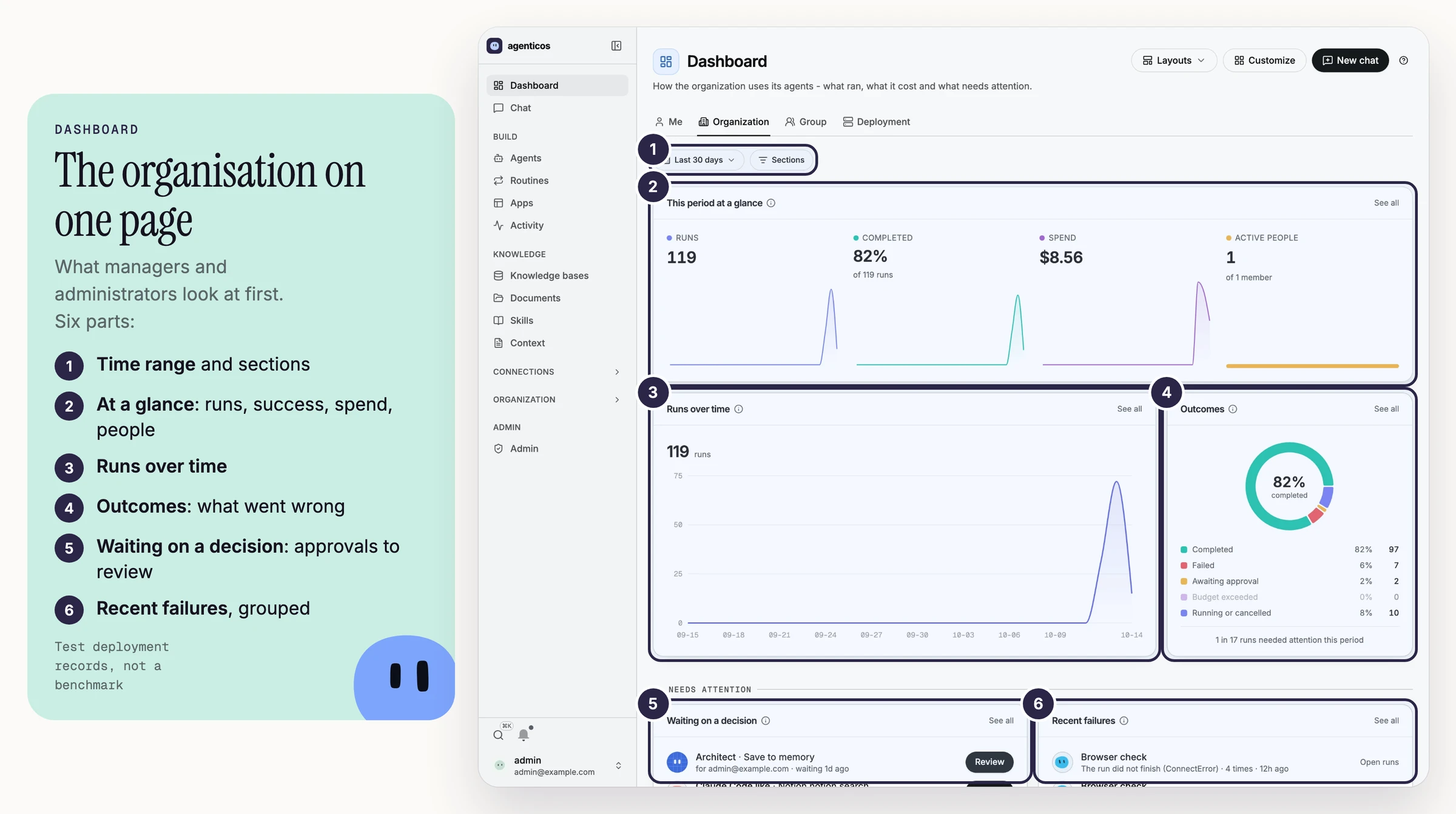Review the Architect Save to memory request
The height and width of the screenshot is (814, 1456).
989,762
